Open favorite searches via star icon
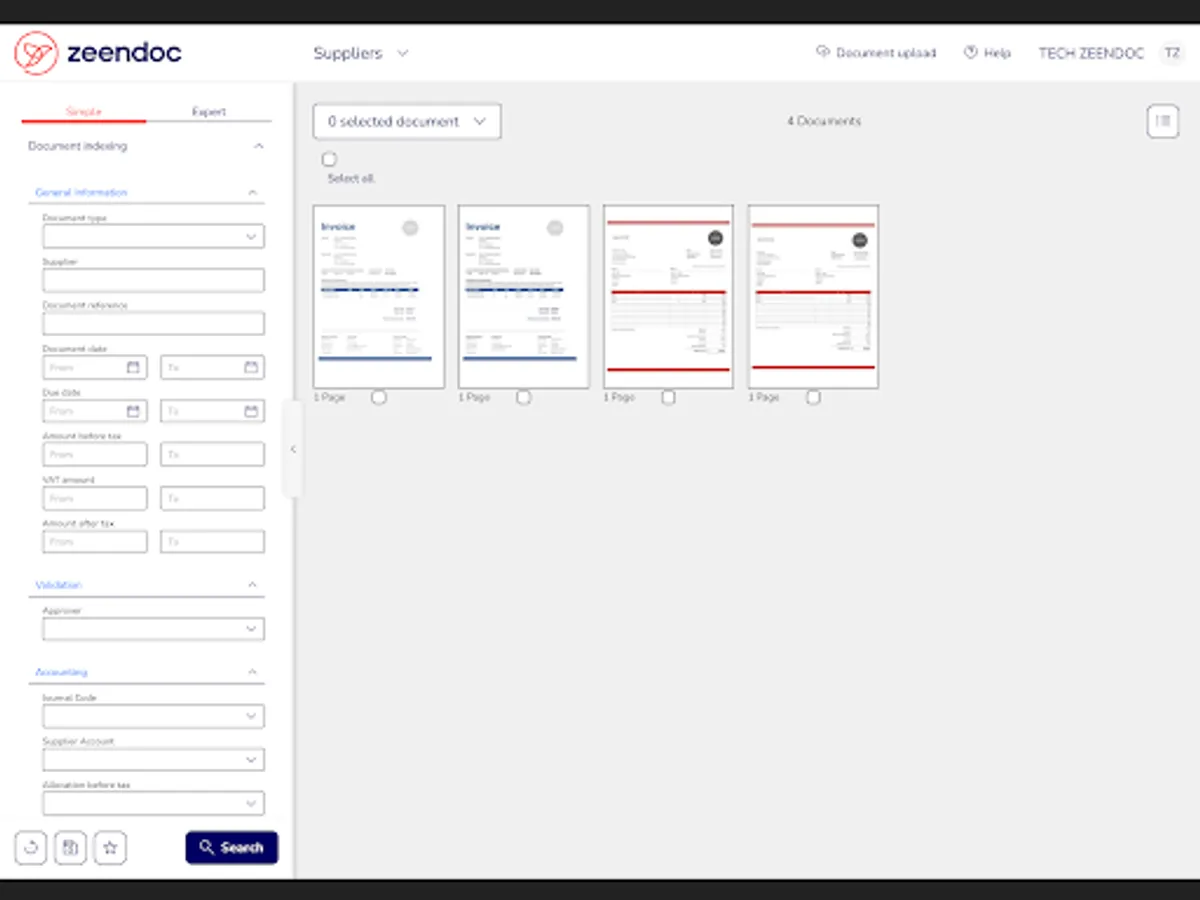This screenshot has height=900, width=1200. coord(110,847)
